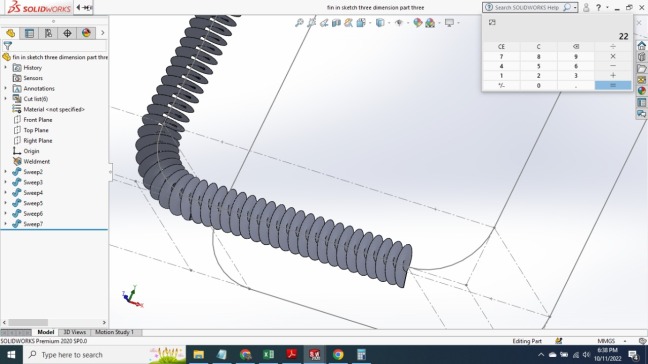Image resolution: width=648 pixels, height=364 pixels.
Task: Expand the Display Style dropdown arrow
Action: coord(388,23)
